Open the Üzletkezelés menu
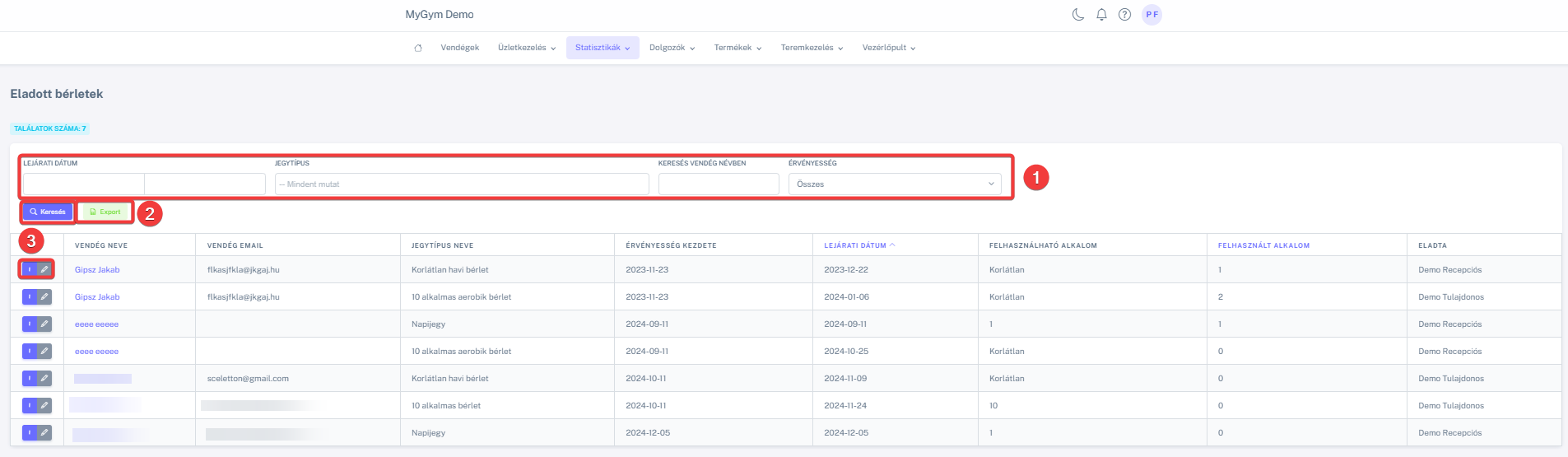This screenshot has height=457, width=1568. (x=526, y=48)
